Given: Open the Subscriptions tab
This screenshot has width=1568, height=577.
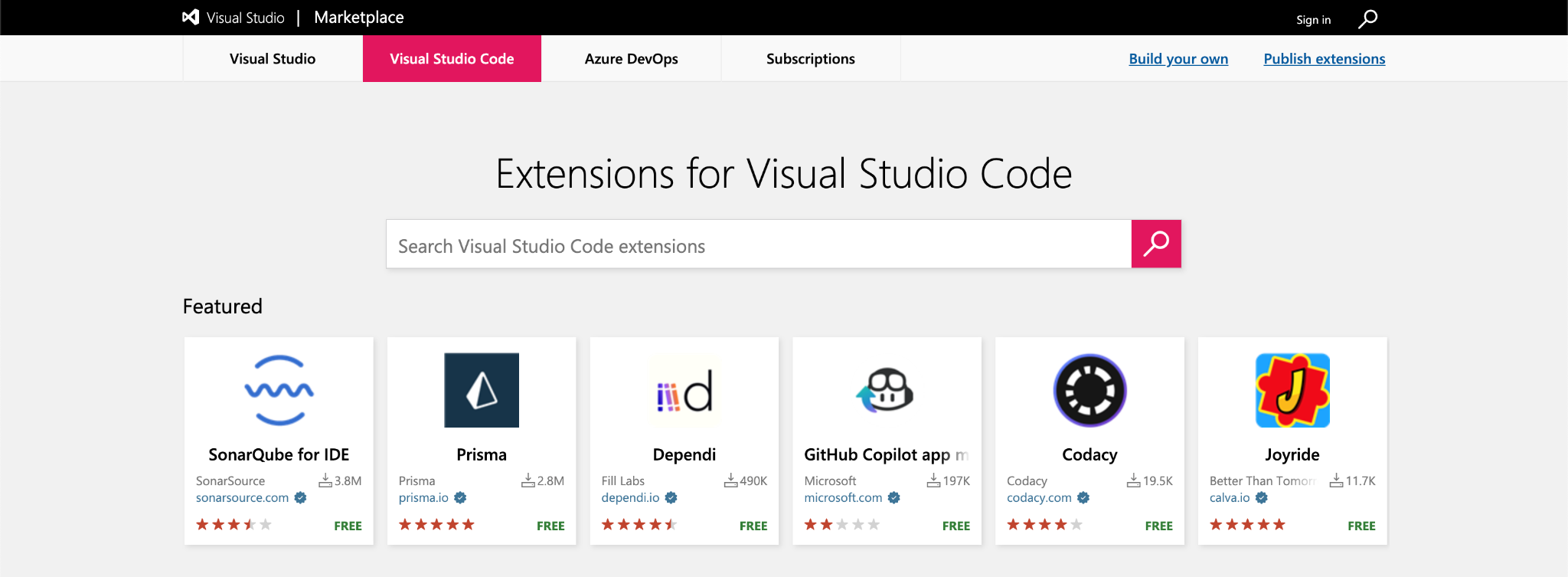Looking at the screenshot, I should (810, 59).
